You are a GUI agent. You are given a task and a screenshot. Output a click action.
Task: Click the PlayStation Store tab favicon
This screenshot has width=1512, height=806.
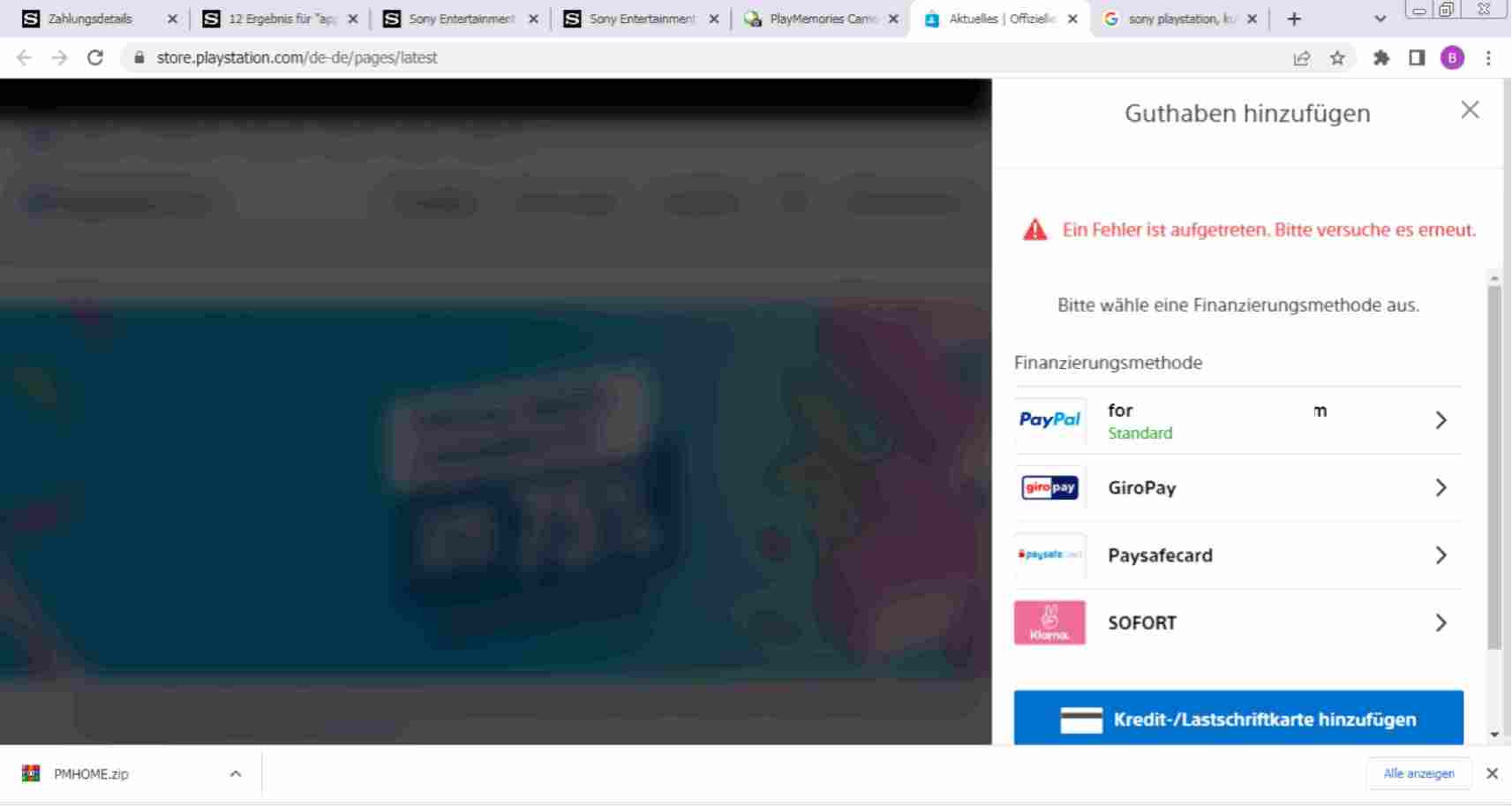(932, 19)
